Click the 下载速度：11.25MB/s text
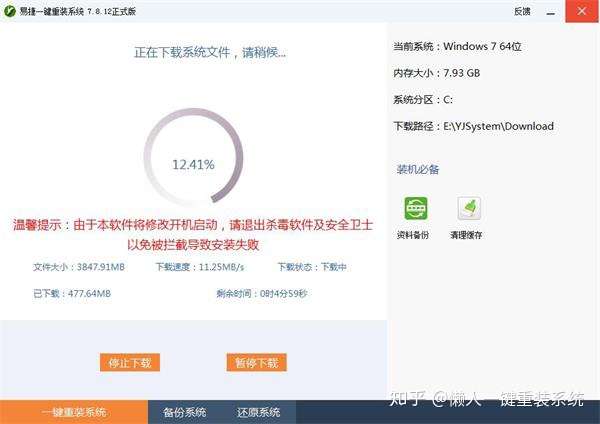600x424 pixels. coord(199,267)
